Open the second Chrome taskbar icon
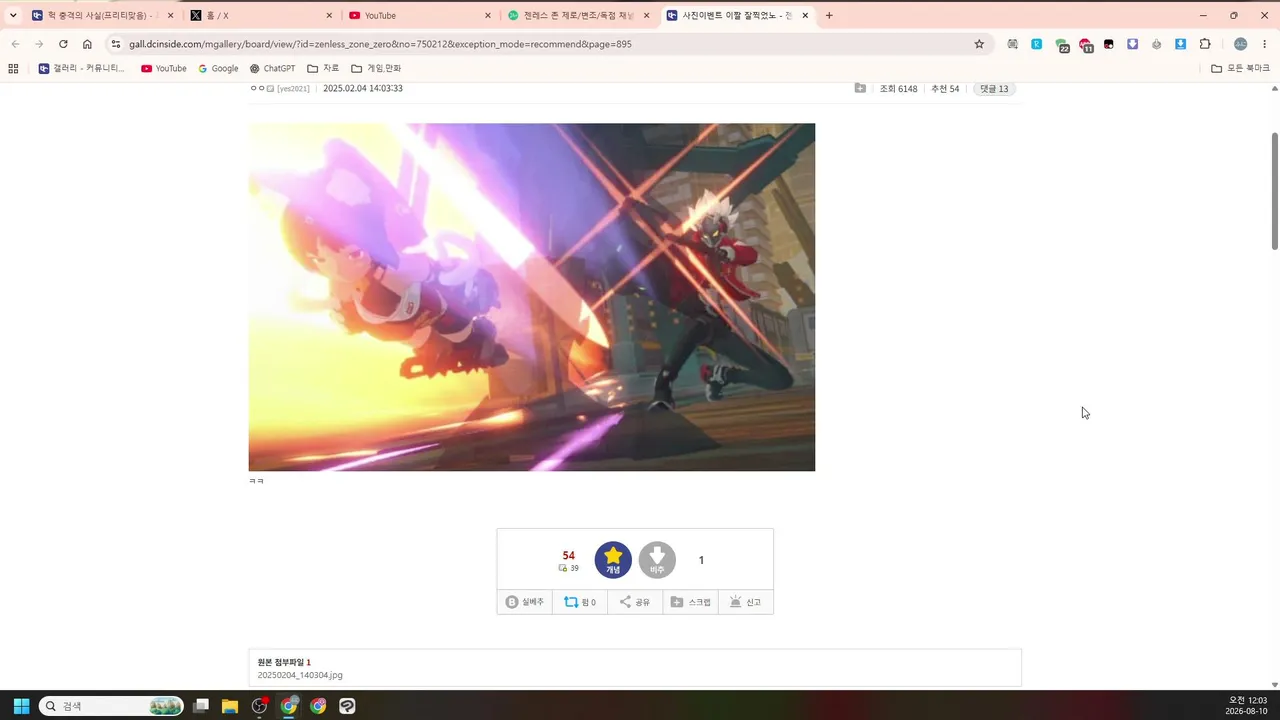 click(318, 706)
